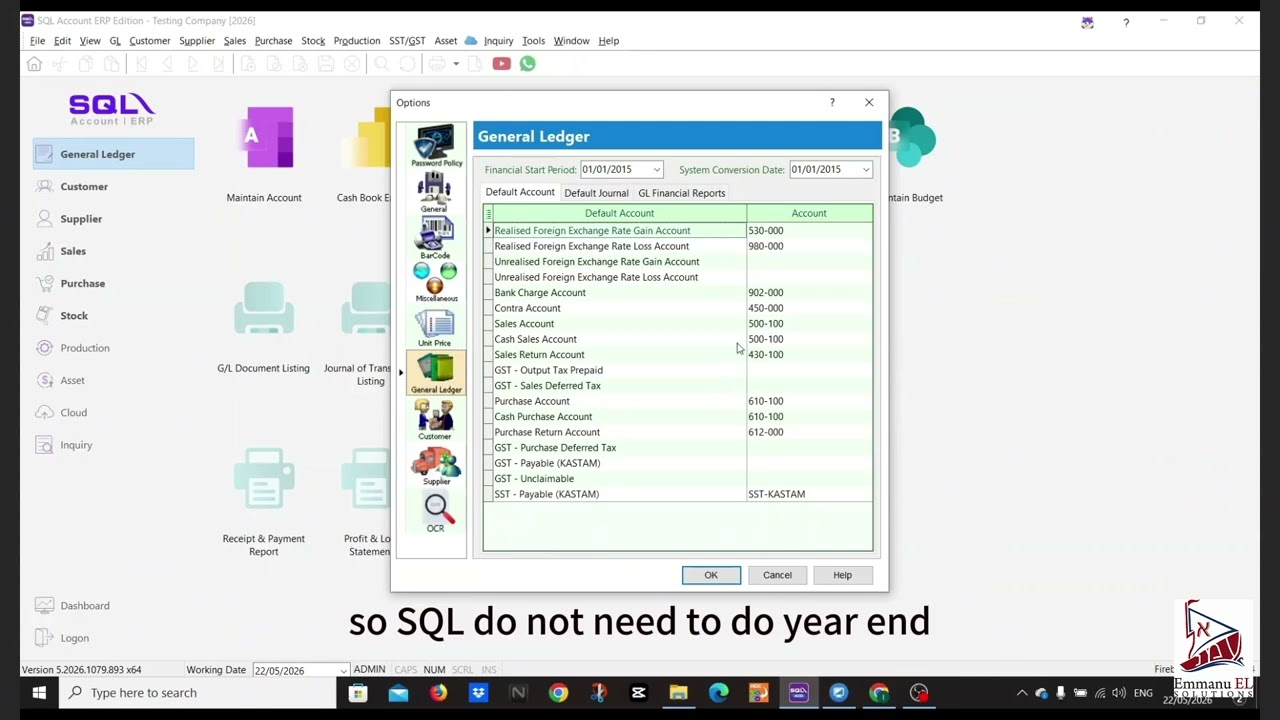Expand print toolbar dropdown arrow
This screenshot has width=1280, height=720.
pyautogui.click(x=455, y=64)
